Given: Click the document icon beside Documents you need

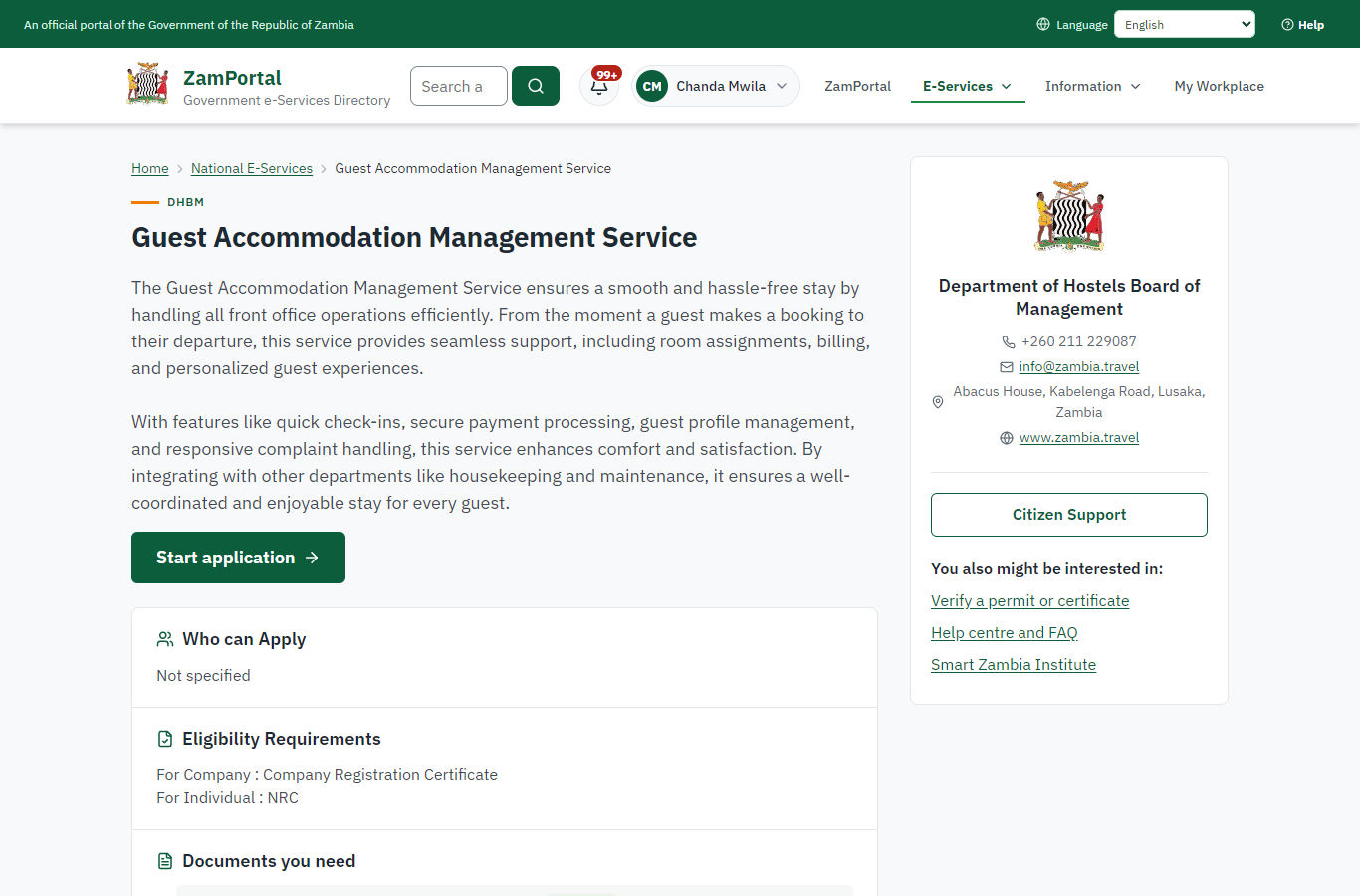Looking at the screenshot, I should tap(165, 861).
